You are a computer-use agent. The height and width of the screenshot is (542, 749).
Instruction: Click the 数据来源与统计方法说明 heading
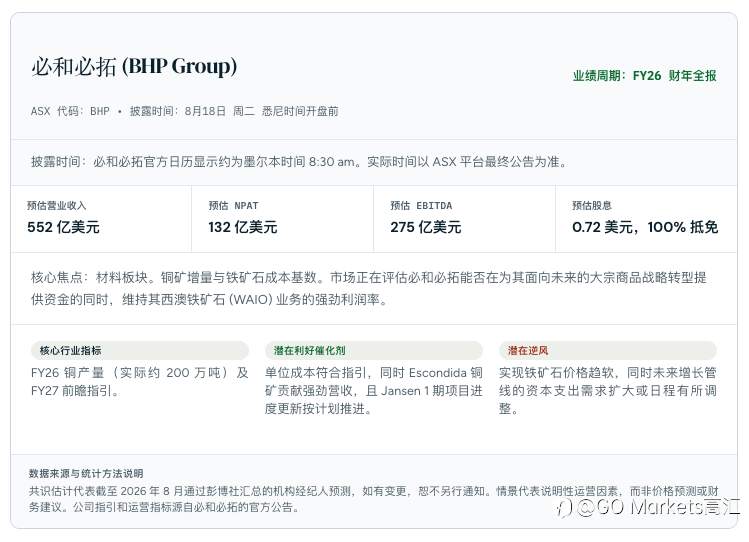[86, 473]
